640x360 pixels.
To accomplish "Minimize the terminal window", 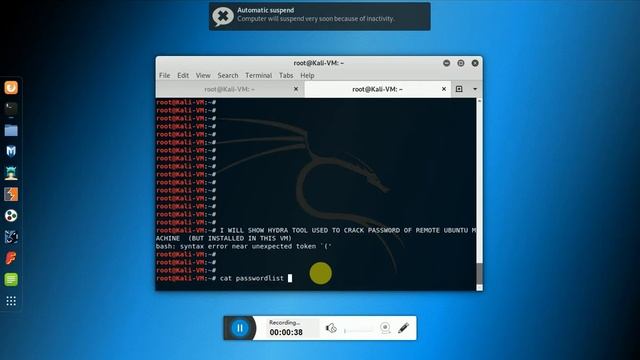I will click(447, 63).
